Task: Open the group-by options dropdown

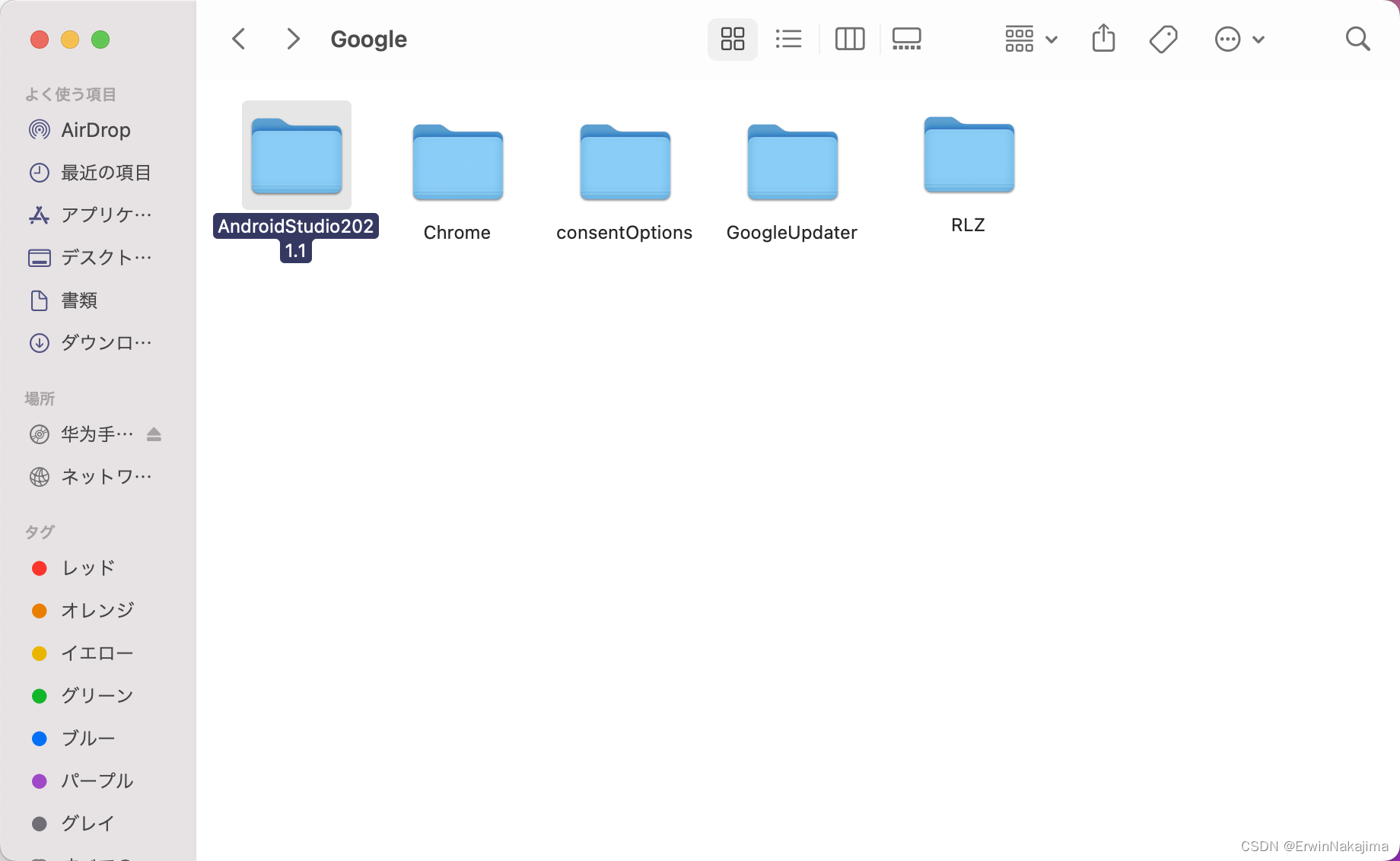Action: coord(1031,39)
